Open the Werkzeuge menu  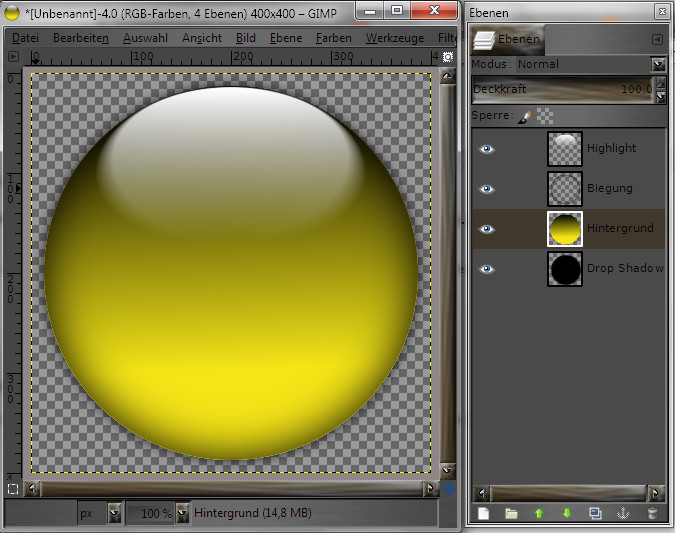pyautogui.click(x=394, y=38)
